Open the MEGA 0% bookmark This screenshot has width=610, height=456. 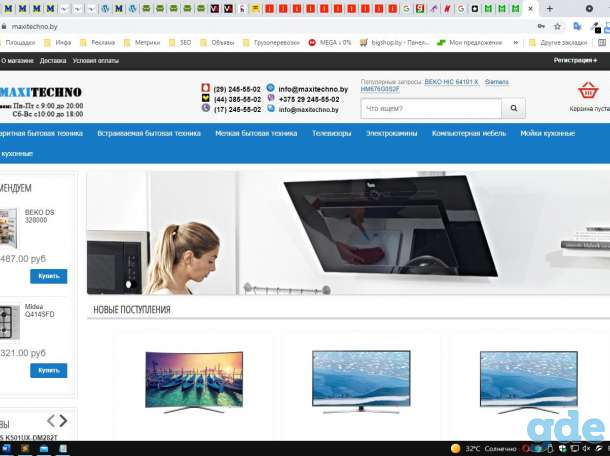[x=330, y=42]
